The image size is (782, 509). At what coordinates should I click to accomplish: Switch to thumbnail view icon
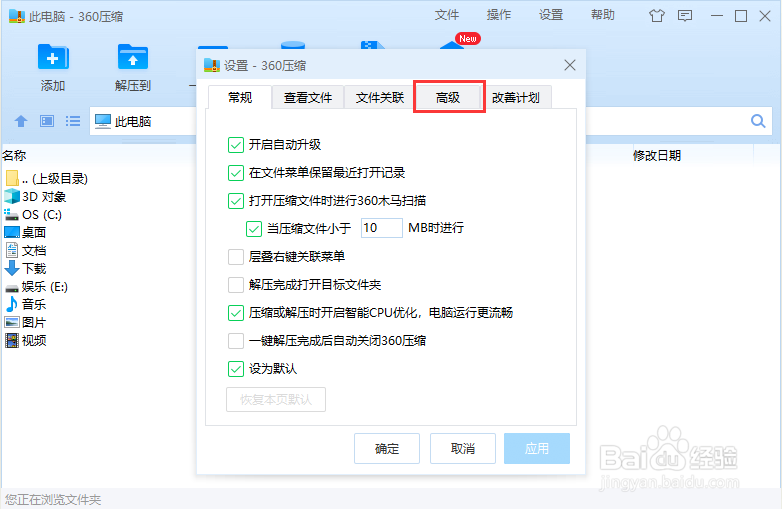[x=47, y=121]
